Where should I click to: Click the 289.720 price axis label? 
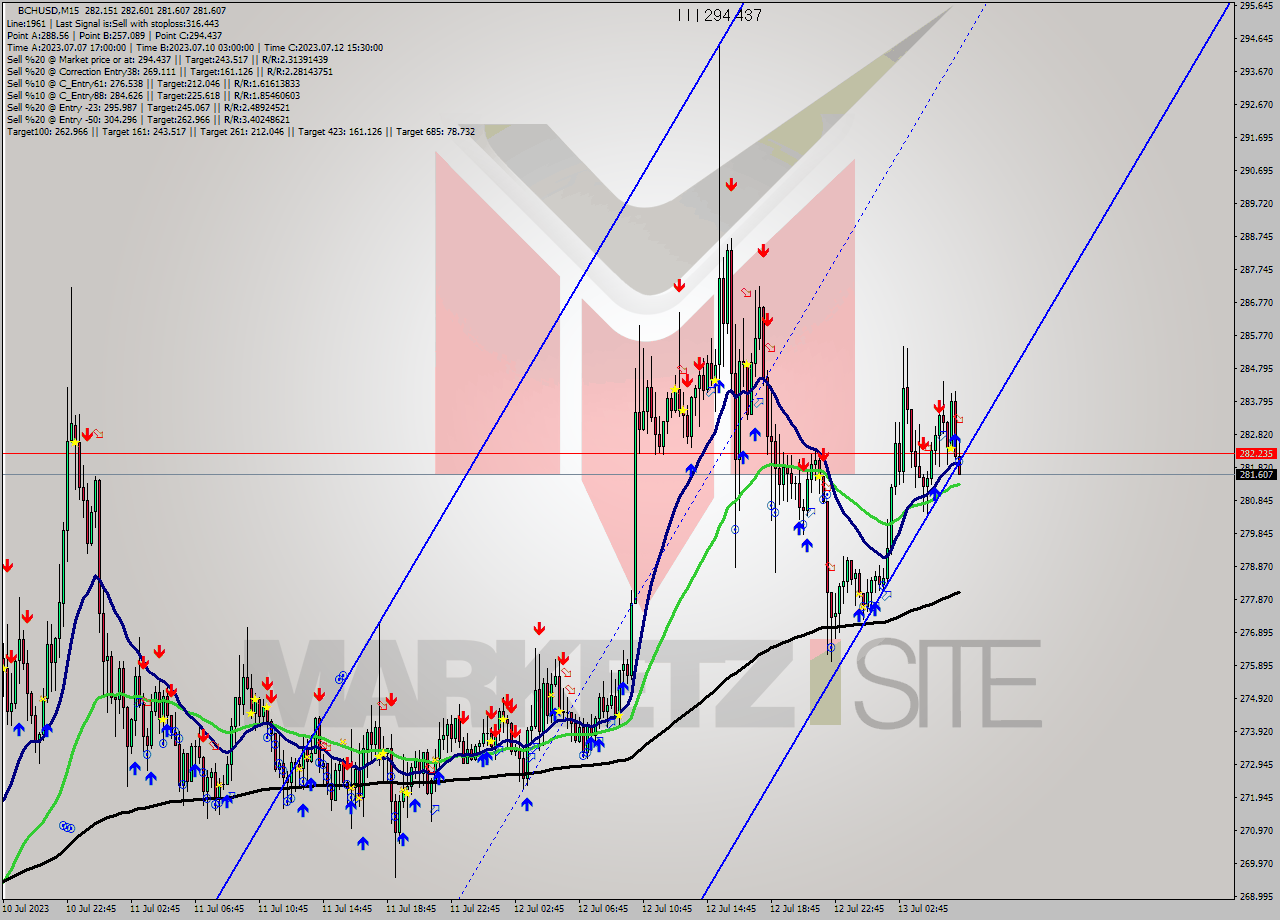point(1257,204)
